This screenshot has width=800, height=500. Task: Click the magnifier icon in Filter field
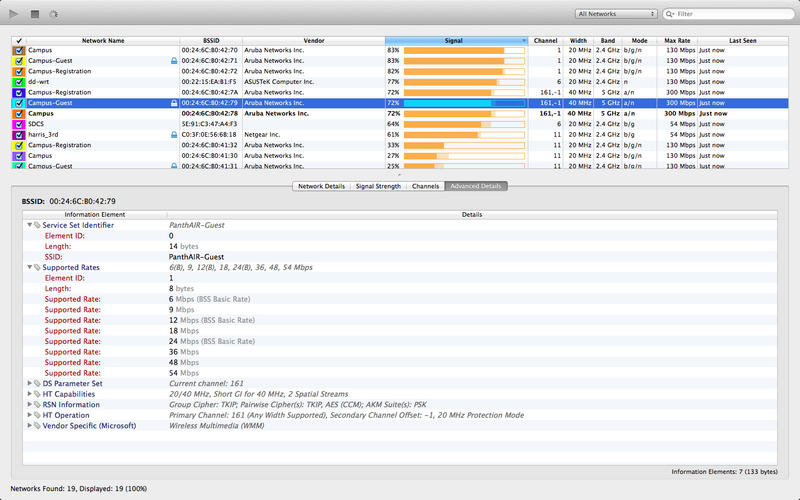(670, 14)
